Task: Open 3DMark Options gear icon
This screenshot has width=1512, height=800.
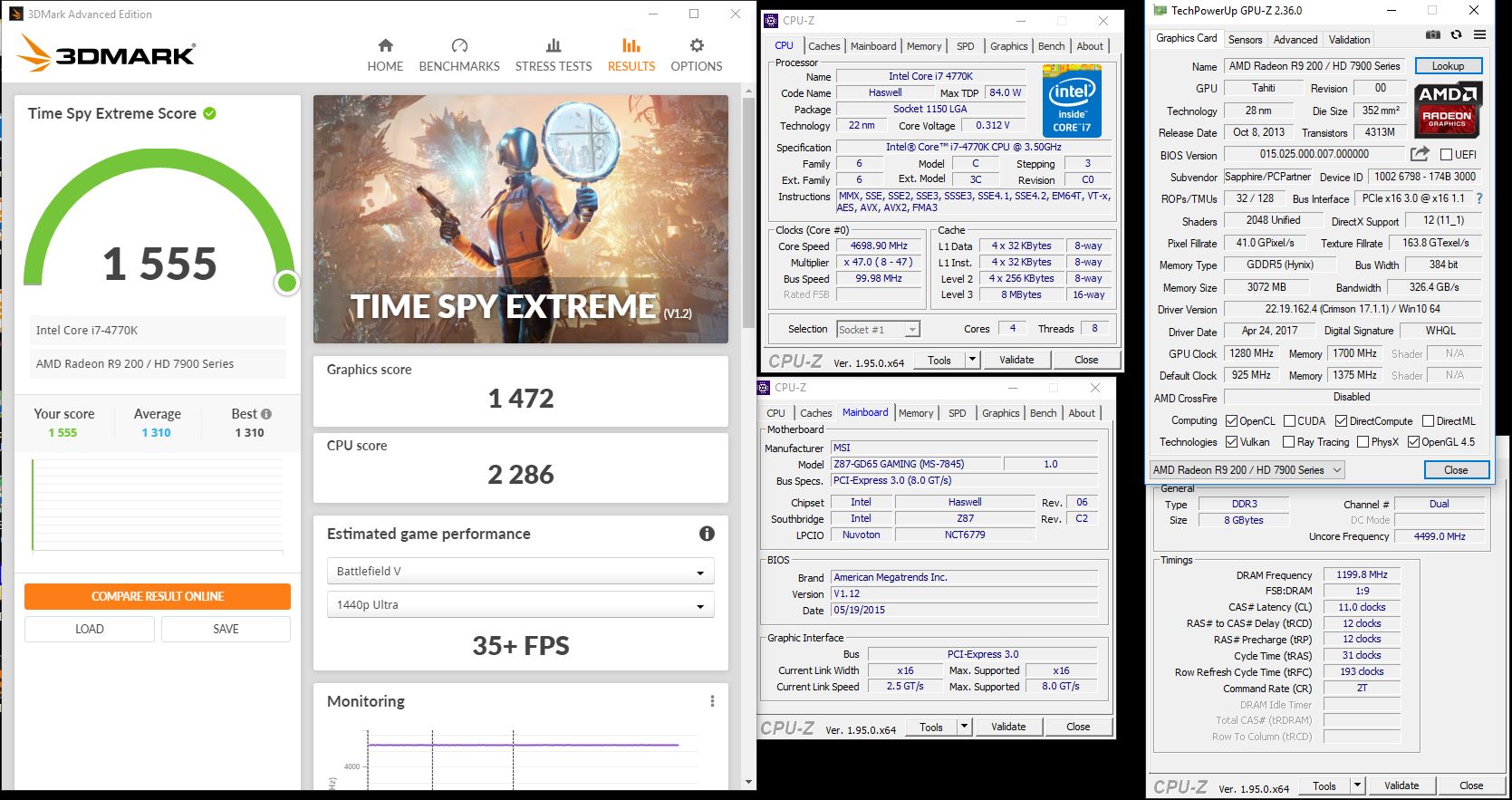Action: 697,45
